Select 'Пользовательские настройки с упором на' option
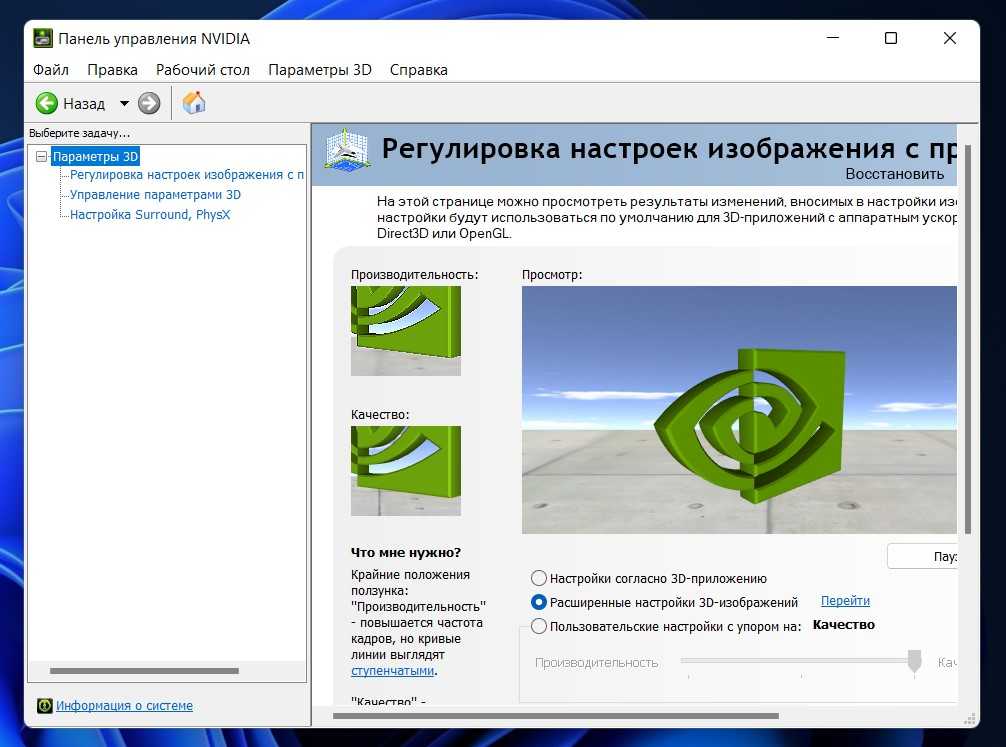 pyautogui.click(x=540, y=627)
